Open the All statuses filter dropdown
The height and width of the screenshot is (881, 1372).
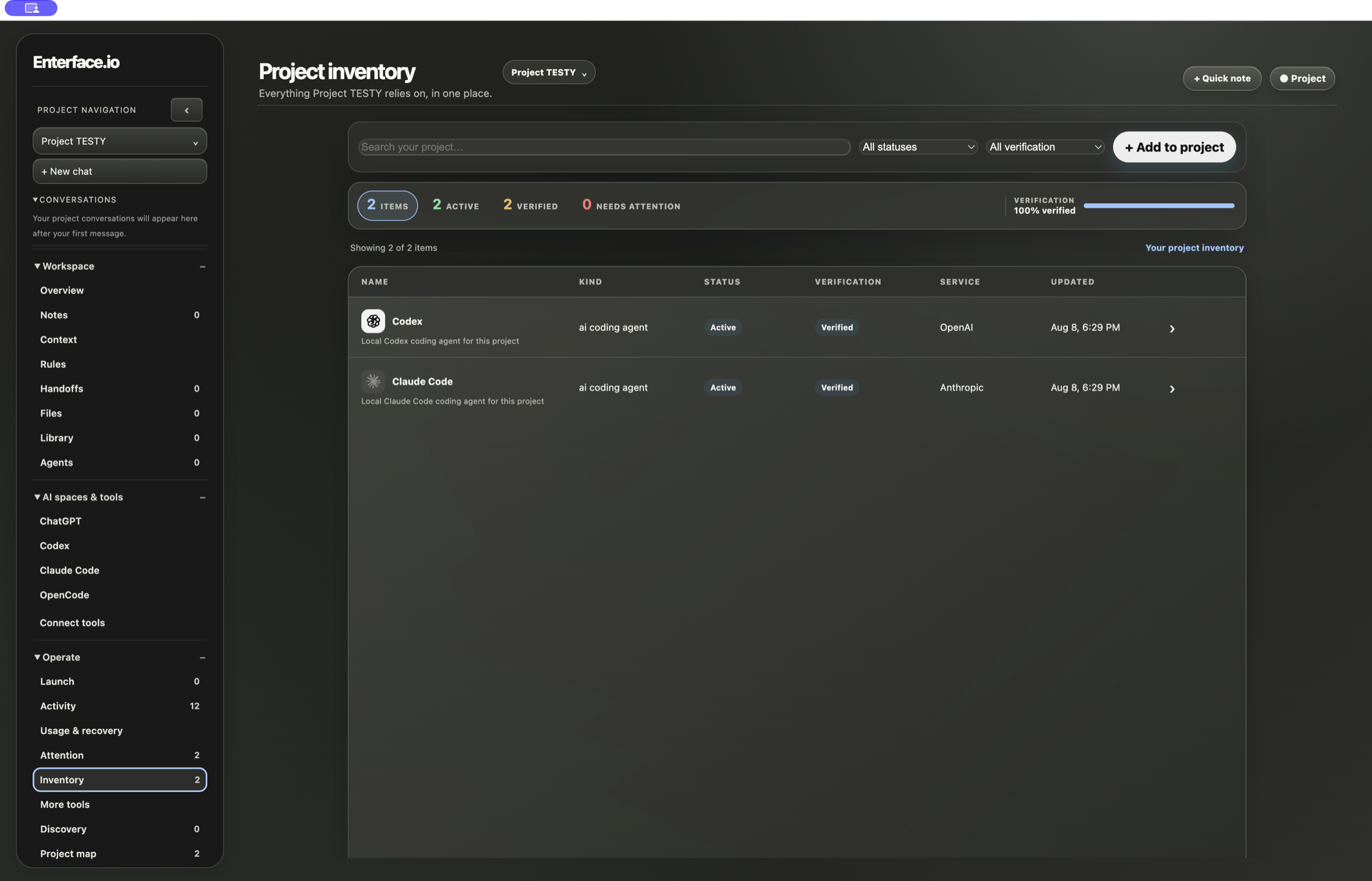pyautogui.click(x=918, y=147)
